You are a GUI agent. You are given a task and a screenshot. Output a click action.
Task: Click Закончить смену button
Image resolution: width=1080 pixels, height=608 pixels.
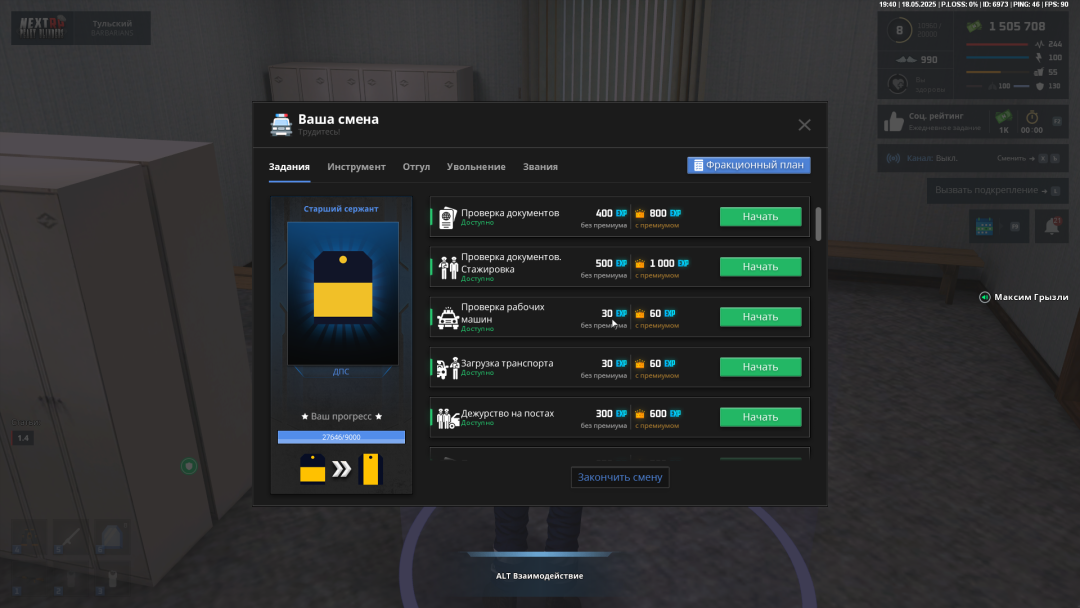pos(620,477)
